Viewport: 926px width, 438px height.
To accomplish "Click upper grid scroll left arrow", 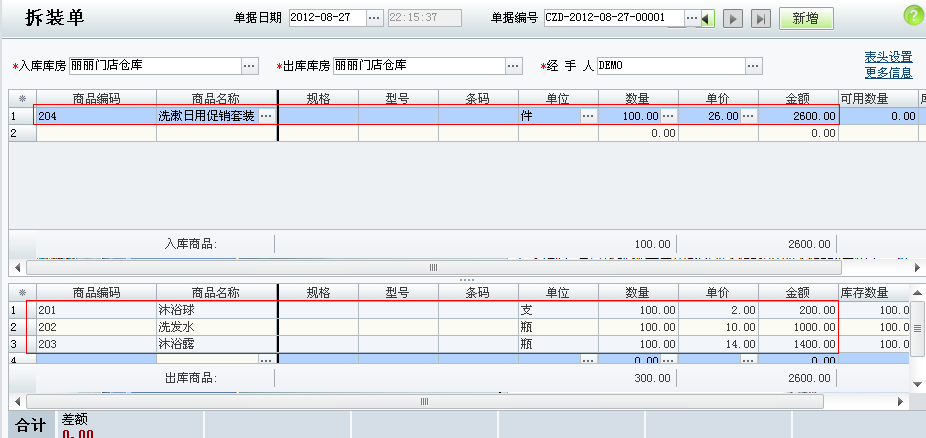I will tap(17, 267).
